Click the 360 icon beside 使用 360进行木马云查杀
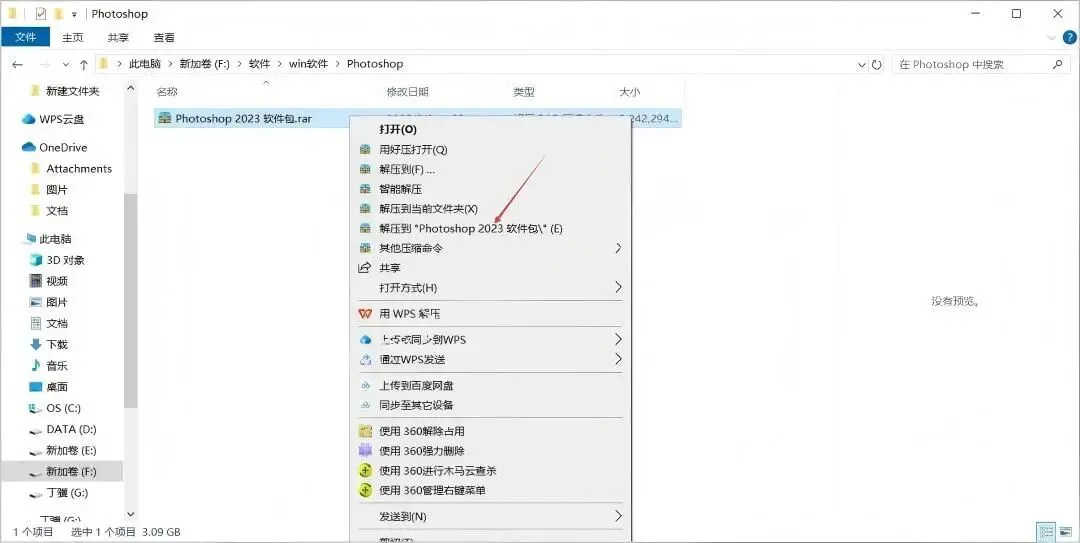The height and width of the screenshot is (543, 1080). tap(365, 471)
